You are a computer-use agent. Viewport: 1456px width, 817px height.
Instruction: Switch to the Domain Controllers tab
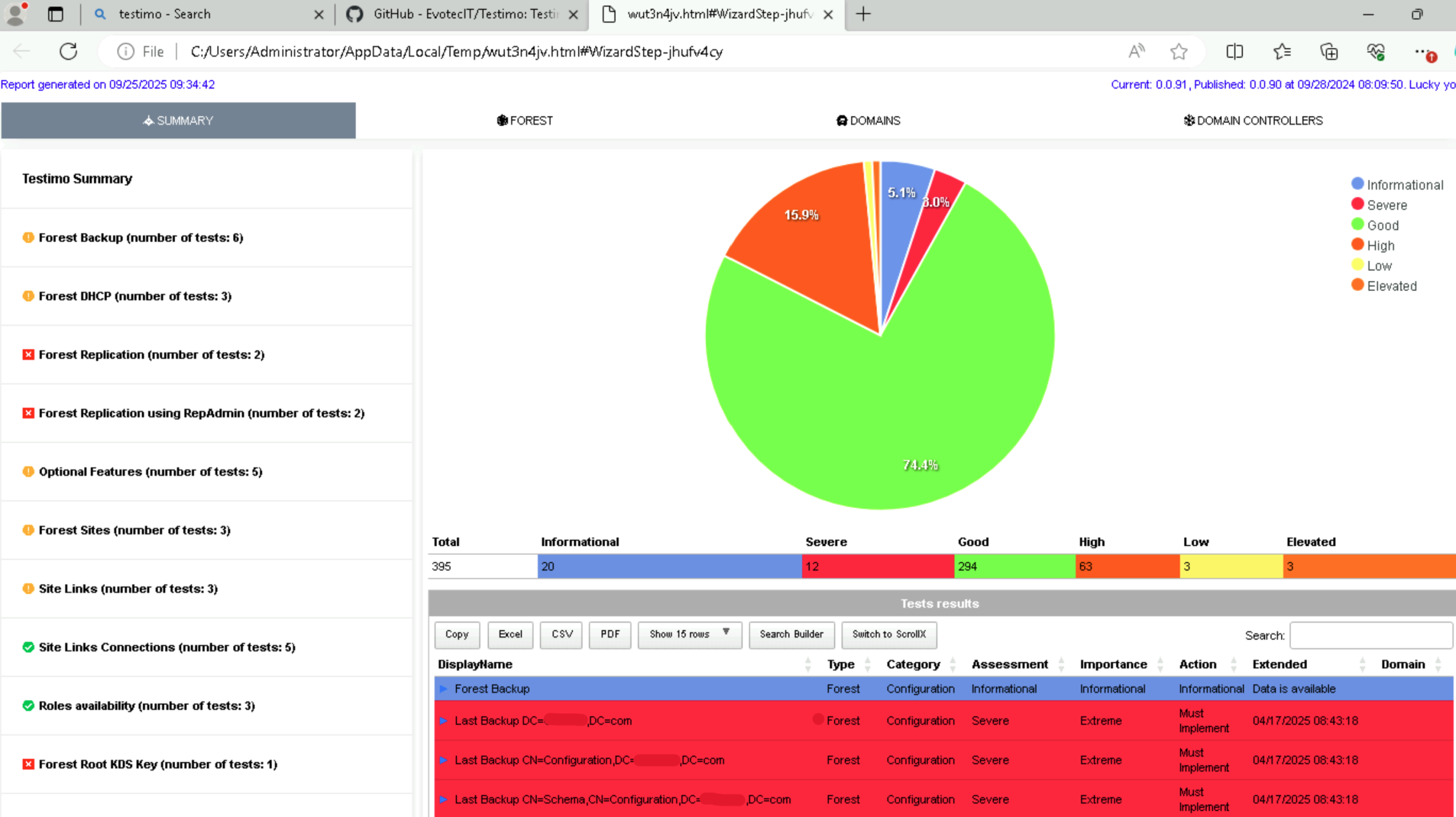coord(1253,121)
